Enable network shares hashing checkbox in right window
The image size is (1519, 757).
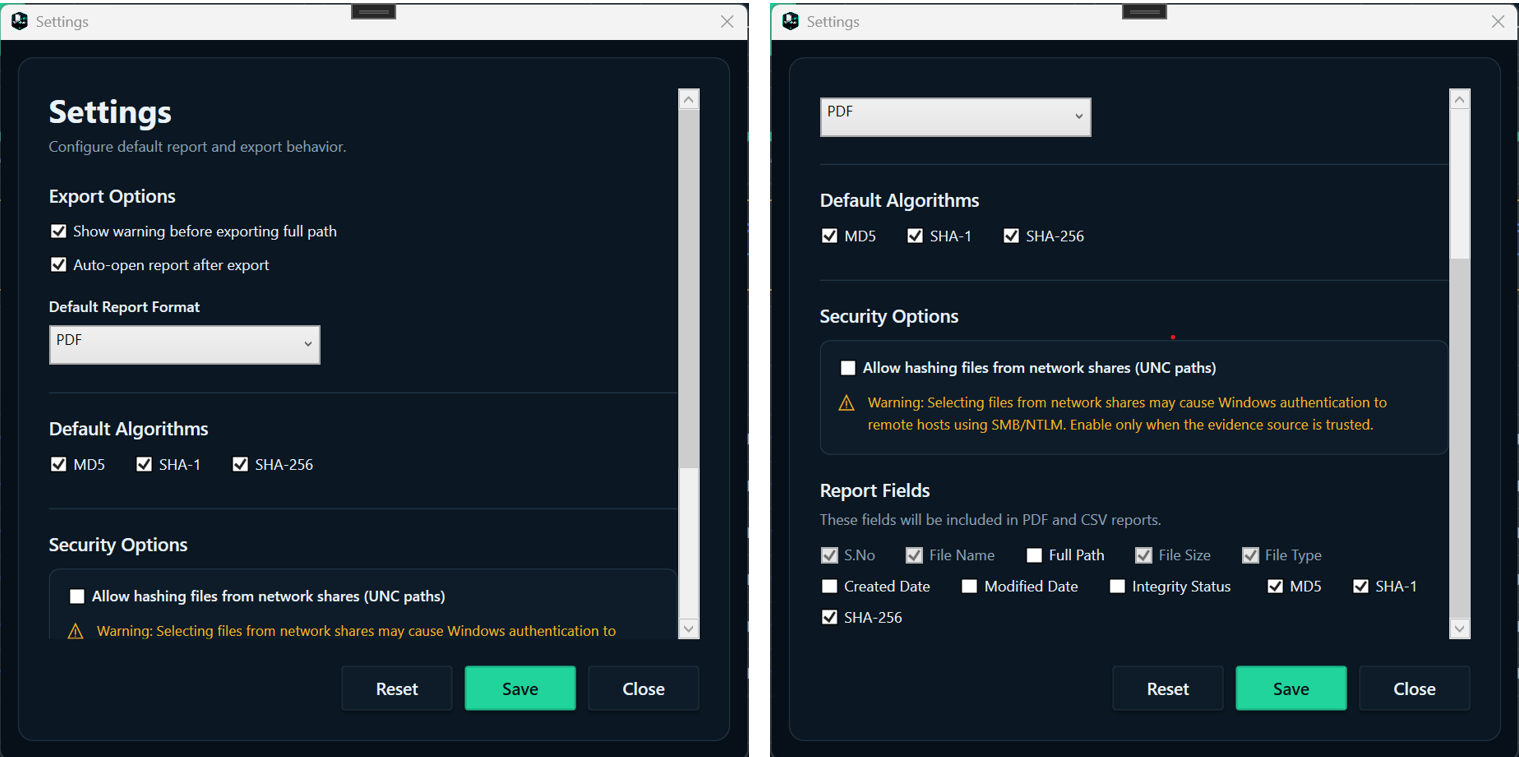(x=848, y=368)
